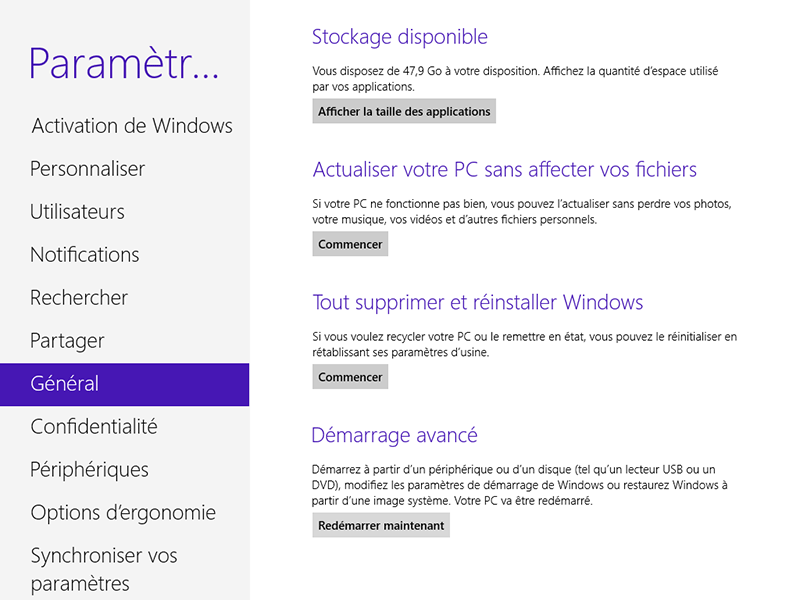Open the Partager settings category
The height and width of the screenshot is (600, 800).
68,341
